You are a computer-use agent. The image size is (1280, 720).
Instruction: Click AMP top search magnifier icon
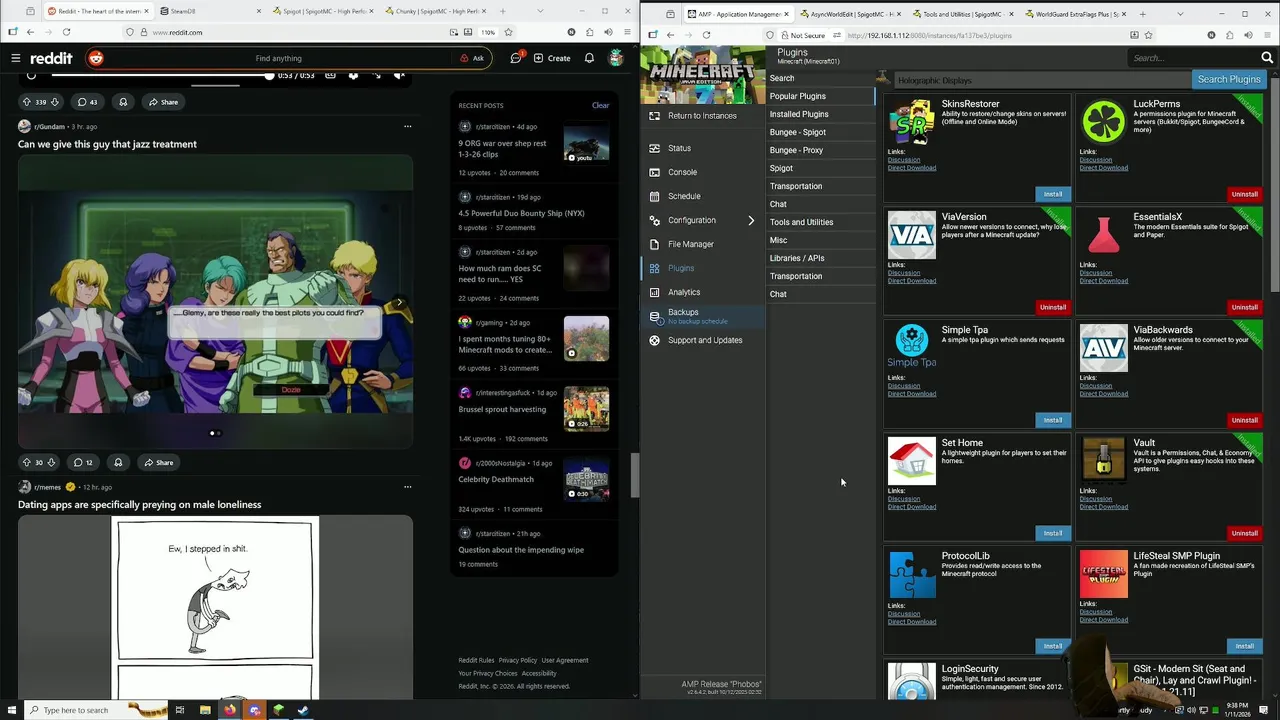[x=1267, y=58]
